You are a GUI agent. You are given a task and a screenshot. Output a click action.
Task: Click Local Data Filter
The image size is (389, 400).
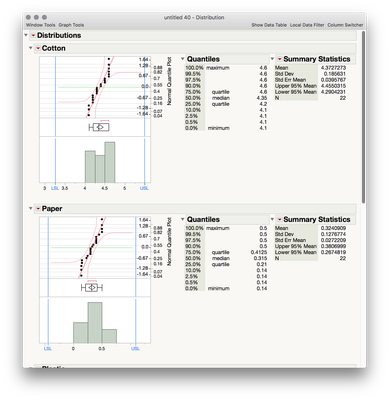[x=307, y=25]
